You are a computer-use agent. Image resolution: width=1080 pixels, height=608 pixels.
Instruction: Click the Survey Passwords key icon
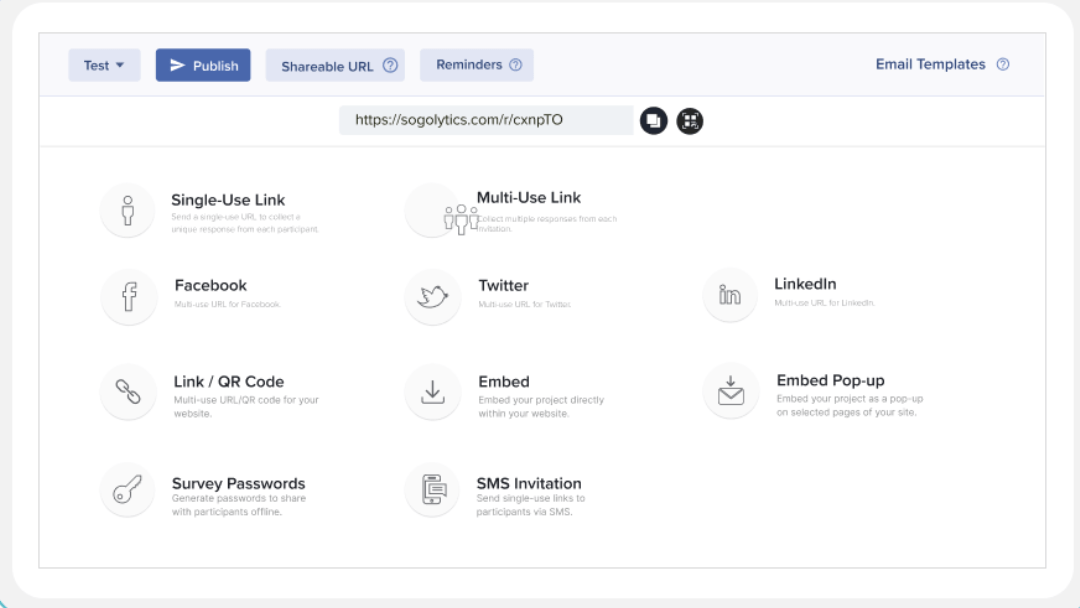click(127, 490)
